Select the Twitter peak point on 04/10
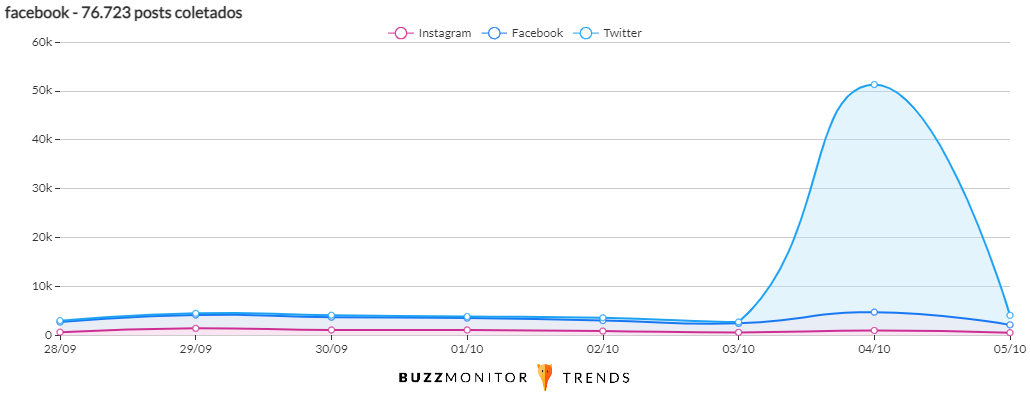The width and height of the screenshot is (1030, 400). [874, 85]
